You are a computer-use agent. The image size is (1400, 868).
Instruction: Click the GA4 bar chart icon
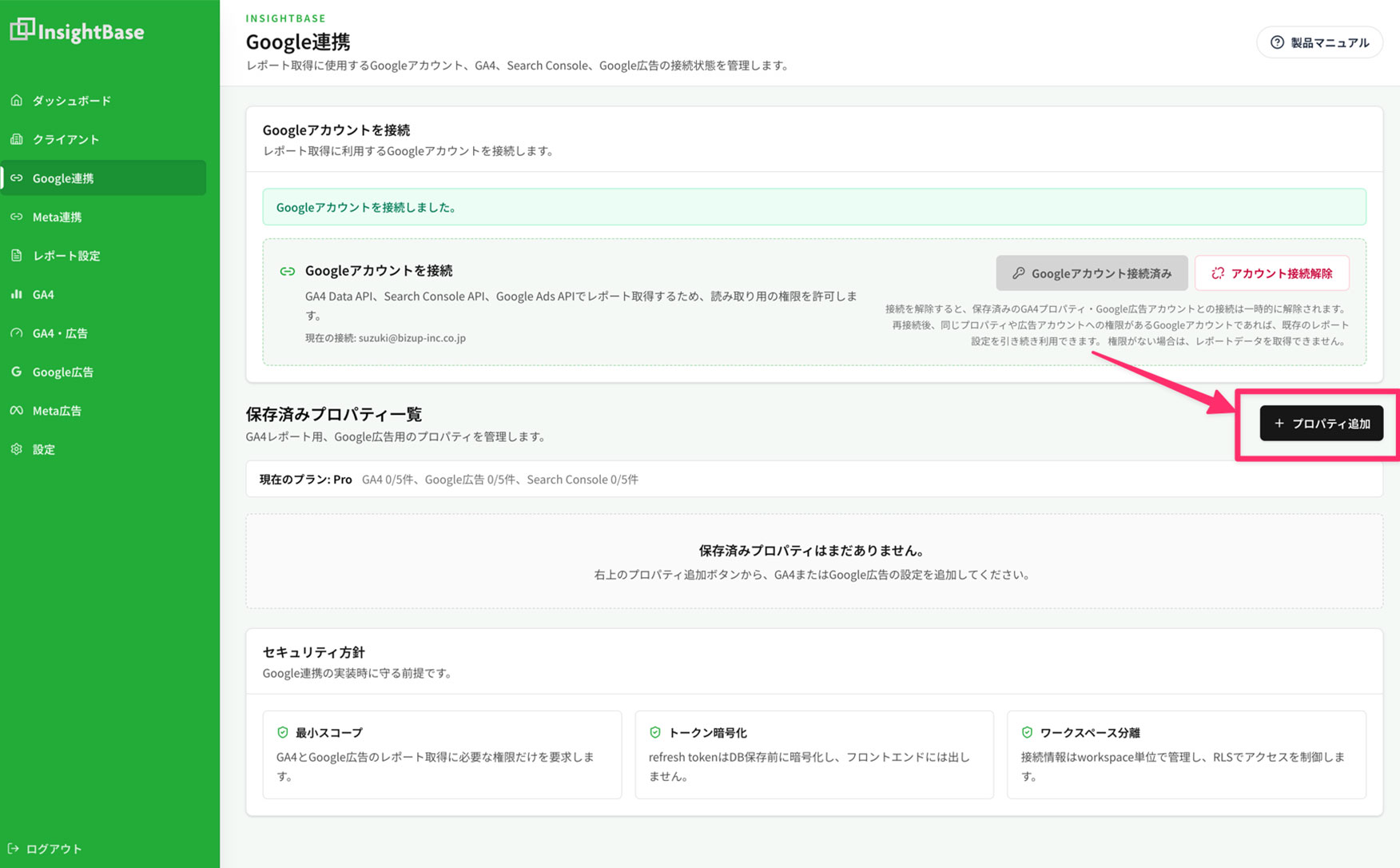tap(17, 294)
